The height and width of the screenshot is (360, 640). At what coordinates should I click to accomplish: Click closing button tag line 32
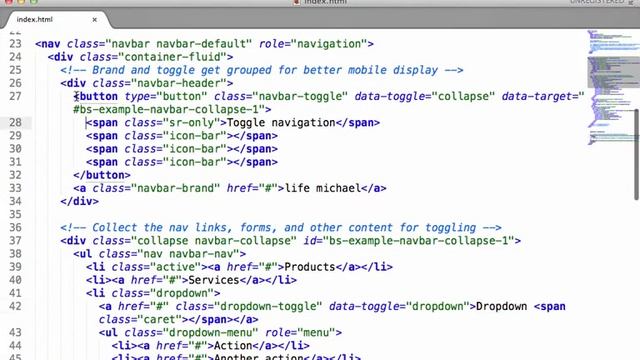click(x=102, y=175)
